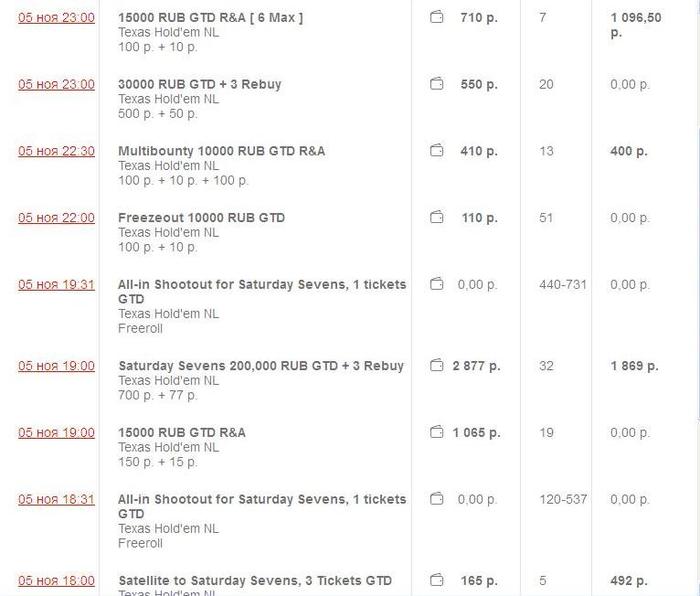Click wallet icon in Freezeout 10000 row
Viewport: 700px width, 596px height.
[436, 218]
